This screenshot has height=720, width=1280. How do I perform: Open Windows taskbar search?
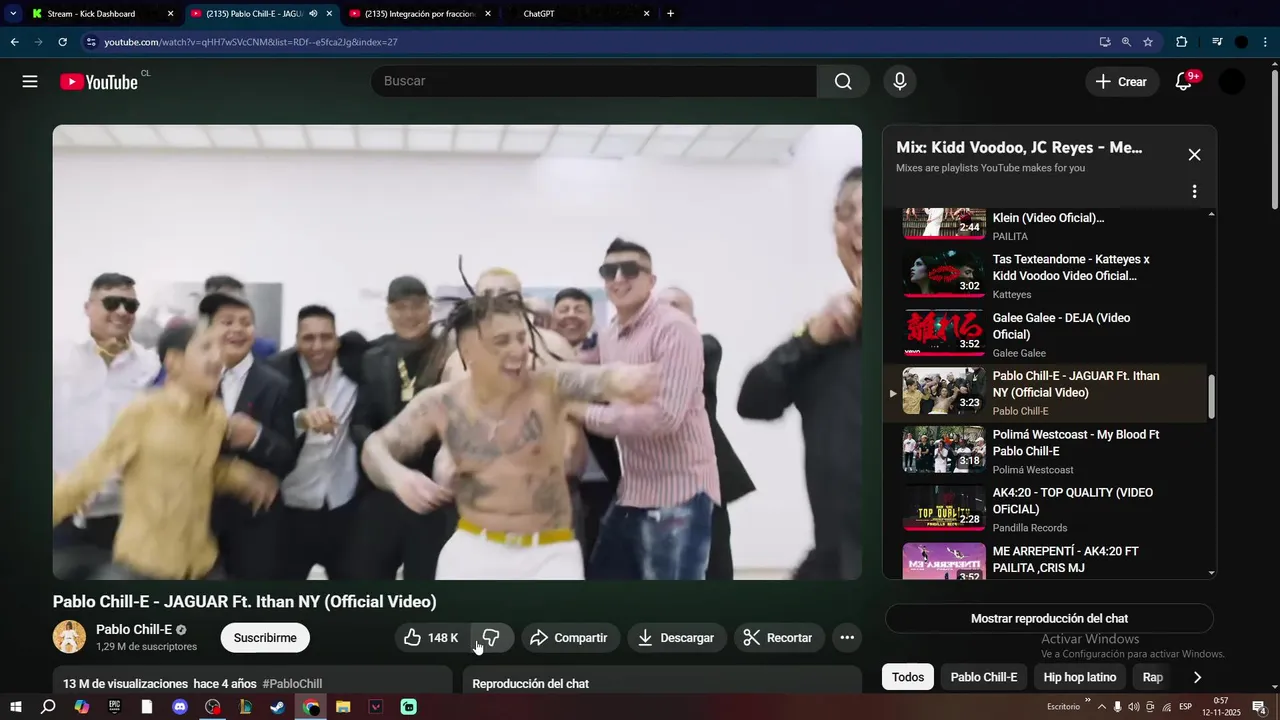(x=48, y=707)
